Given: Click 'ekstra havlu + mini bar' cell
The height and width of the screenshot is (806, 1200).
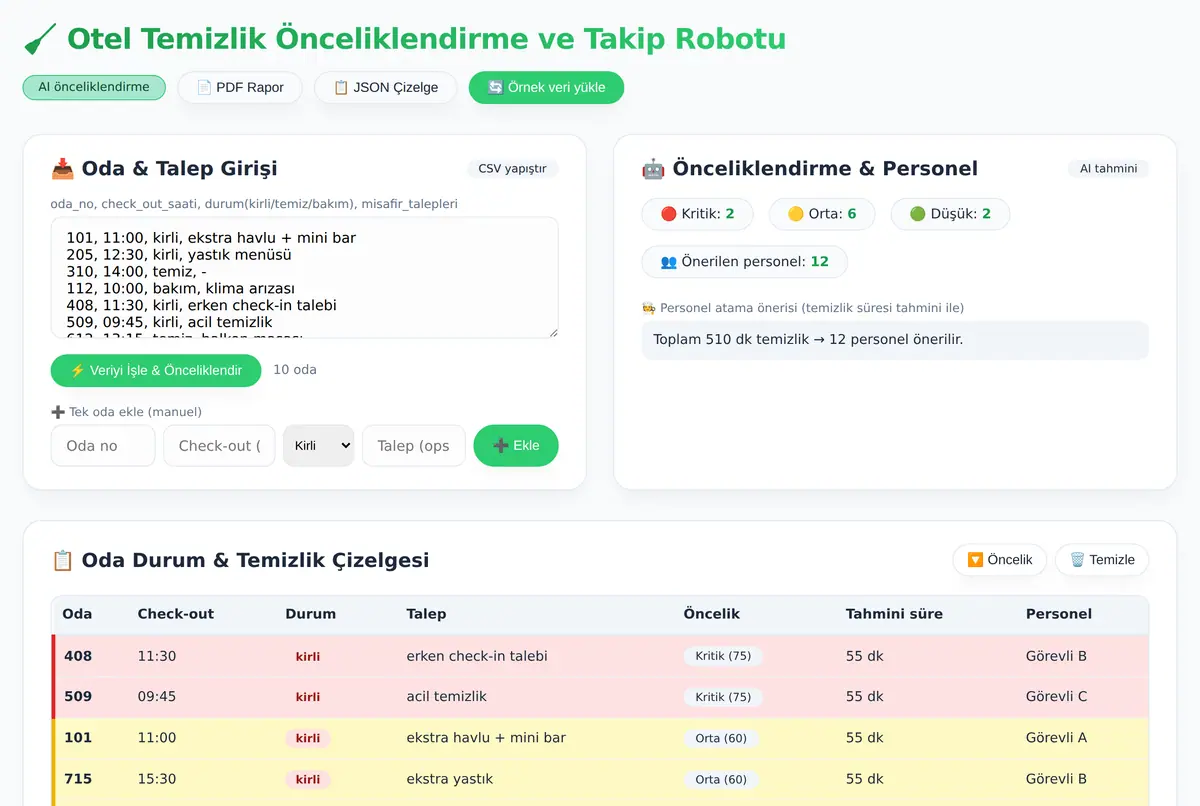Looking at the screenshot, I should (486, 738).
